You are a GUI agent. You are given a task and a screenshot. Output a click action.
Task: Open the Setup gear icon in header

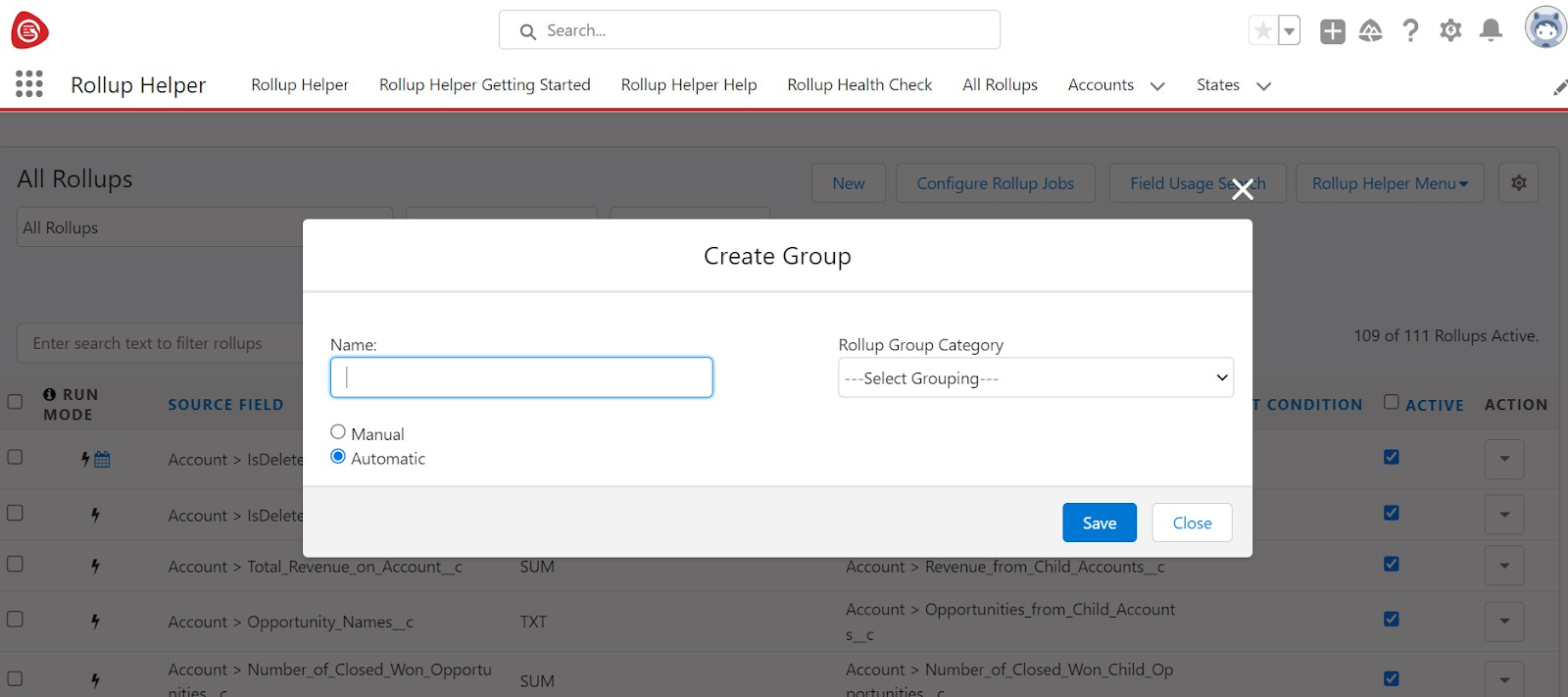click(1450, 31)
